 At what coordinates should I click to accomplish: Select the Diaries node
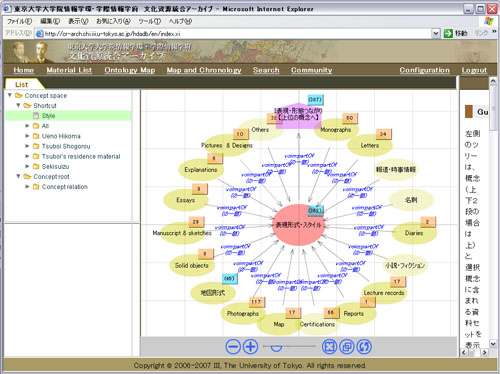coord(414,233)
